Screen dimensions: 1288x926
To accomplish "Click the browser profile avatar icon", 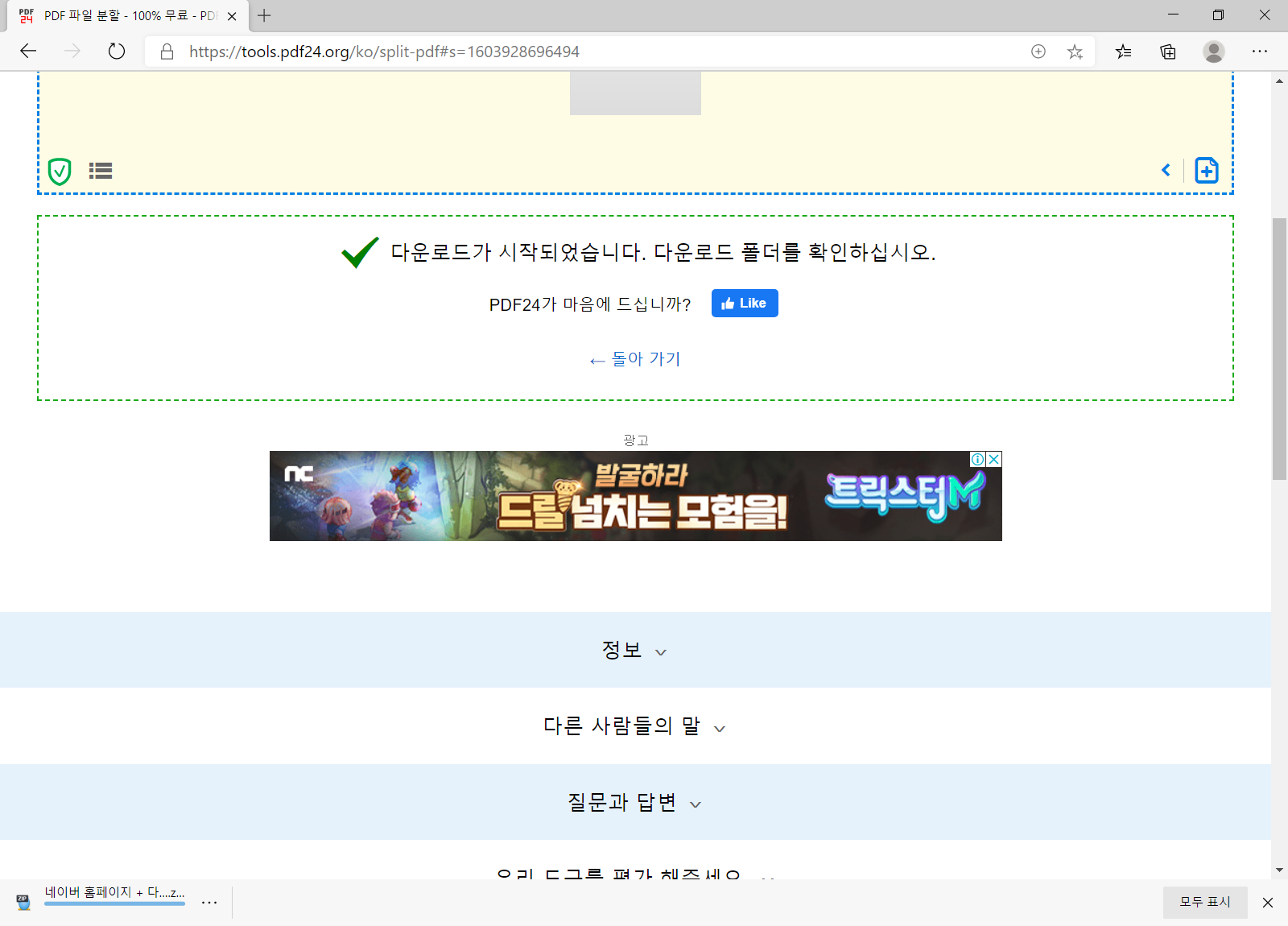I will click(x=1214, y=51).
